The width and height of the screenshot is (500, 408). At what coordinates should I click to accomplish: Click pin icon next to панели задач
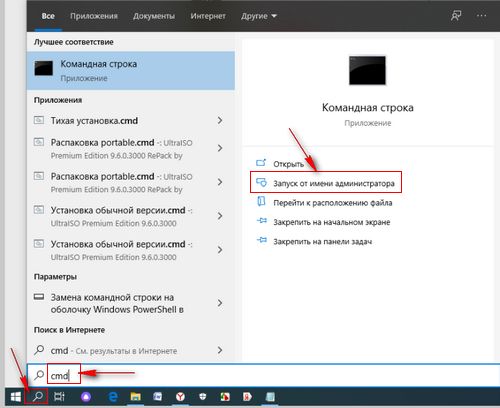tap(262, 240)
